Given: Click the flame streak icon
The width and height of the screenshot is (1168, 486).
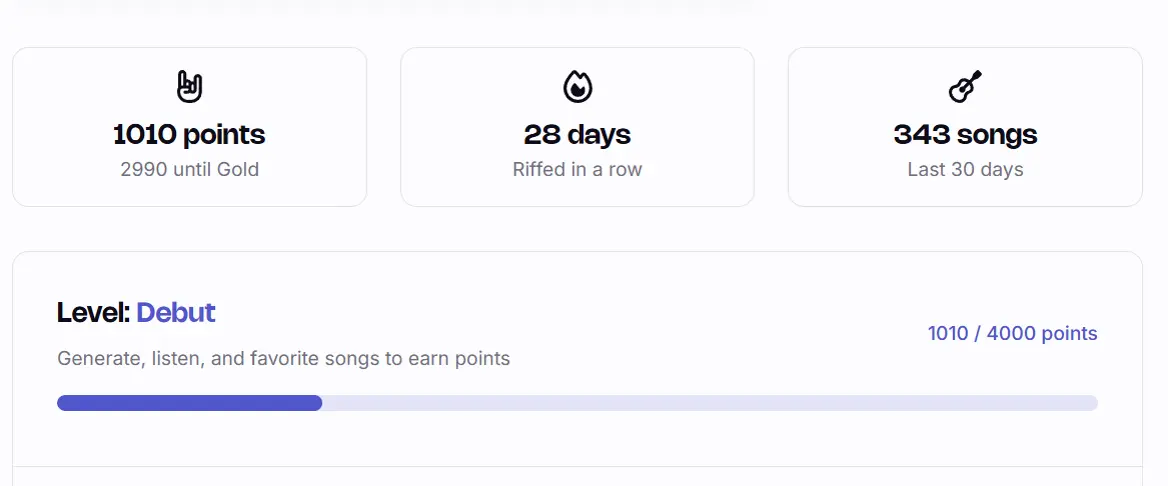Looking at the screenshot, I should (x=577, y=87).
